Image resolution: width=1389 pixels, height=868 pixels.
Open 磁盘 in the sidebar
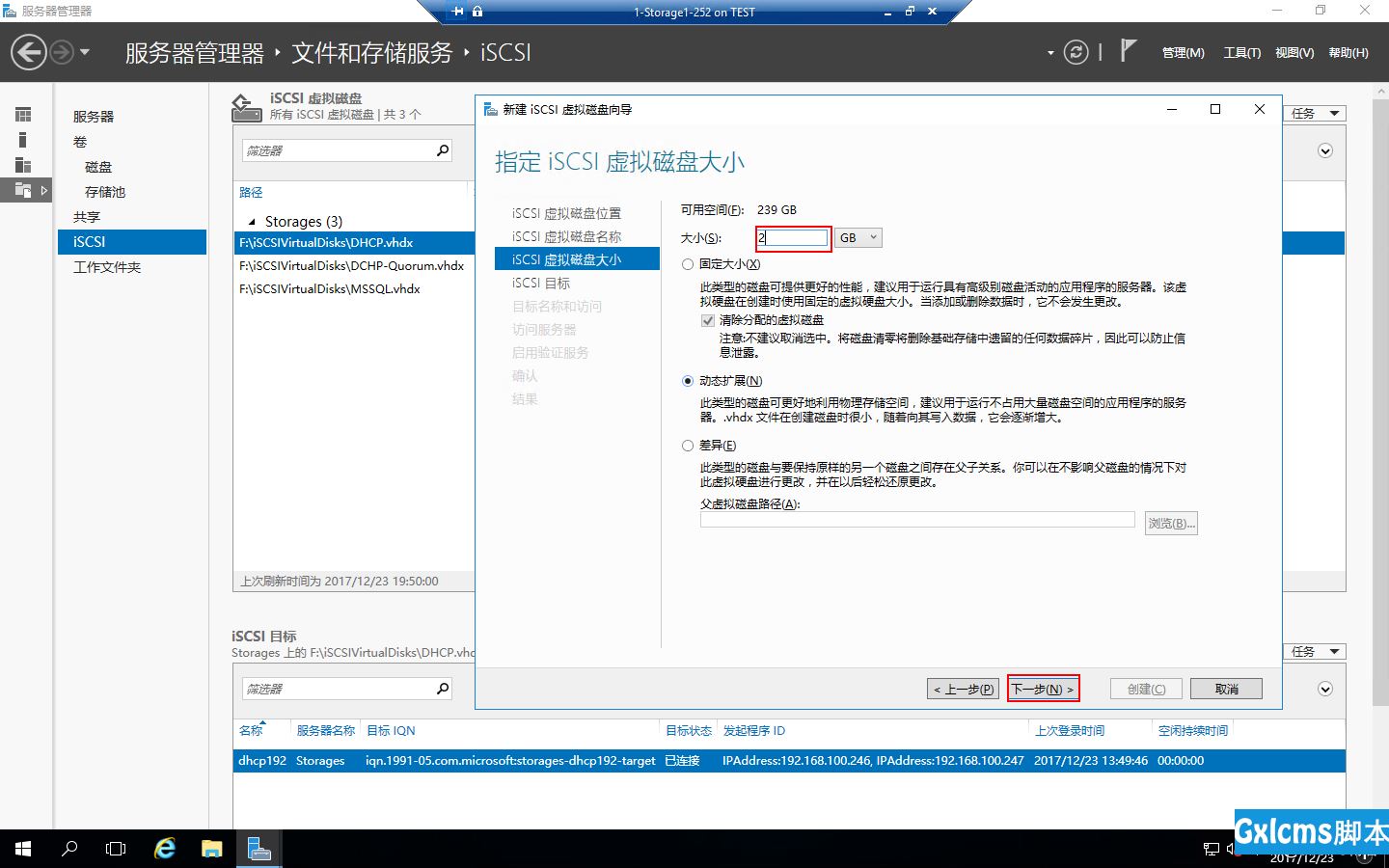click(98, 167)
